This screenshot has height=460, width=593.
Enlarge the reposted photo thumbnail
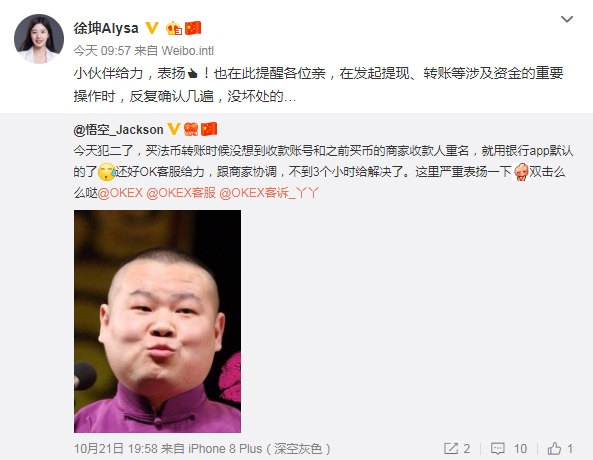click(x=157, y=321)
